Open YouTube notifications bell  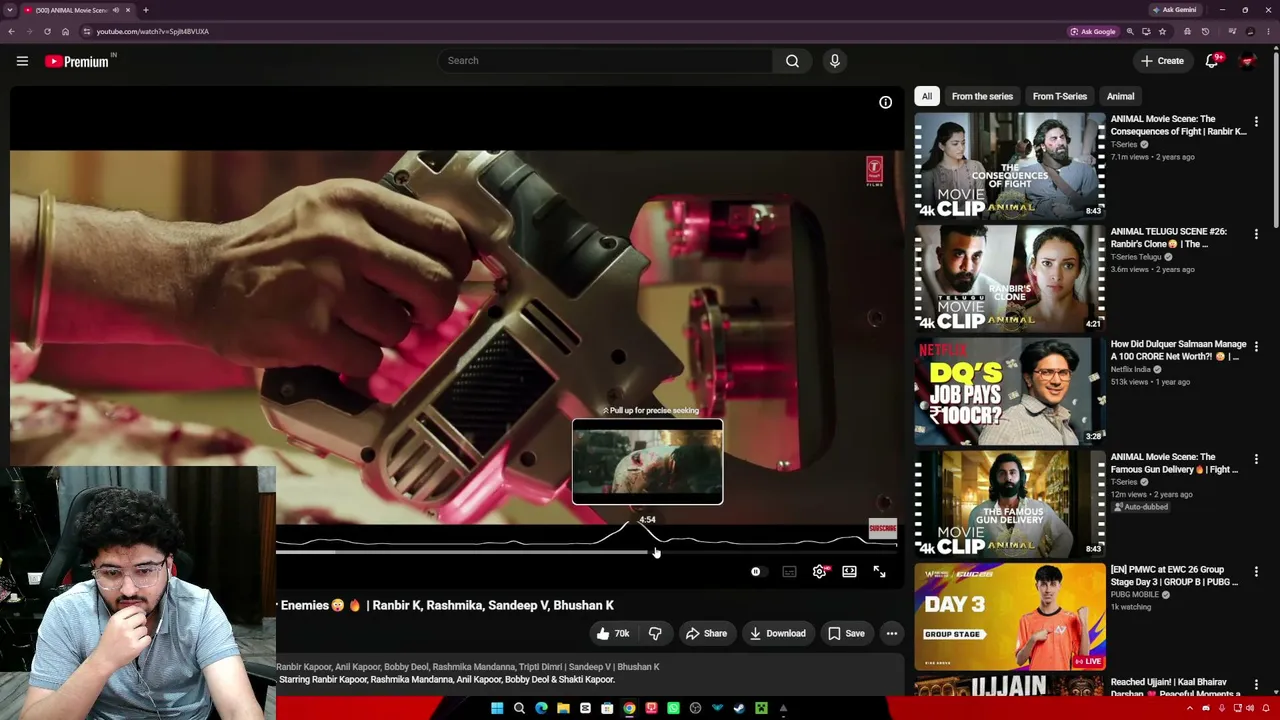[x=1212, y=61]
